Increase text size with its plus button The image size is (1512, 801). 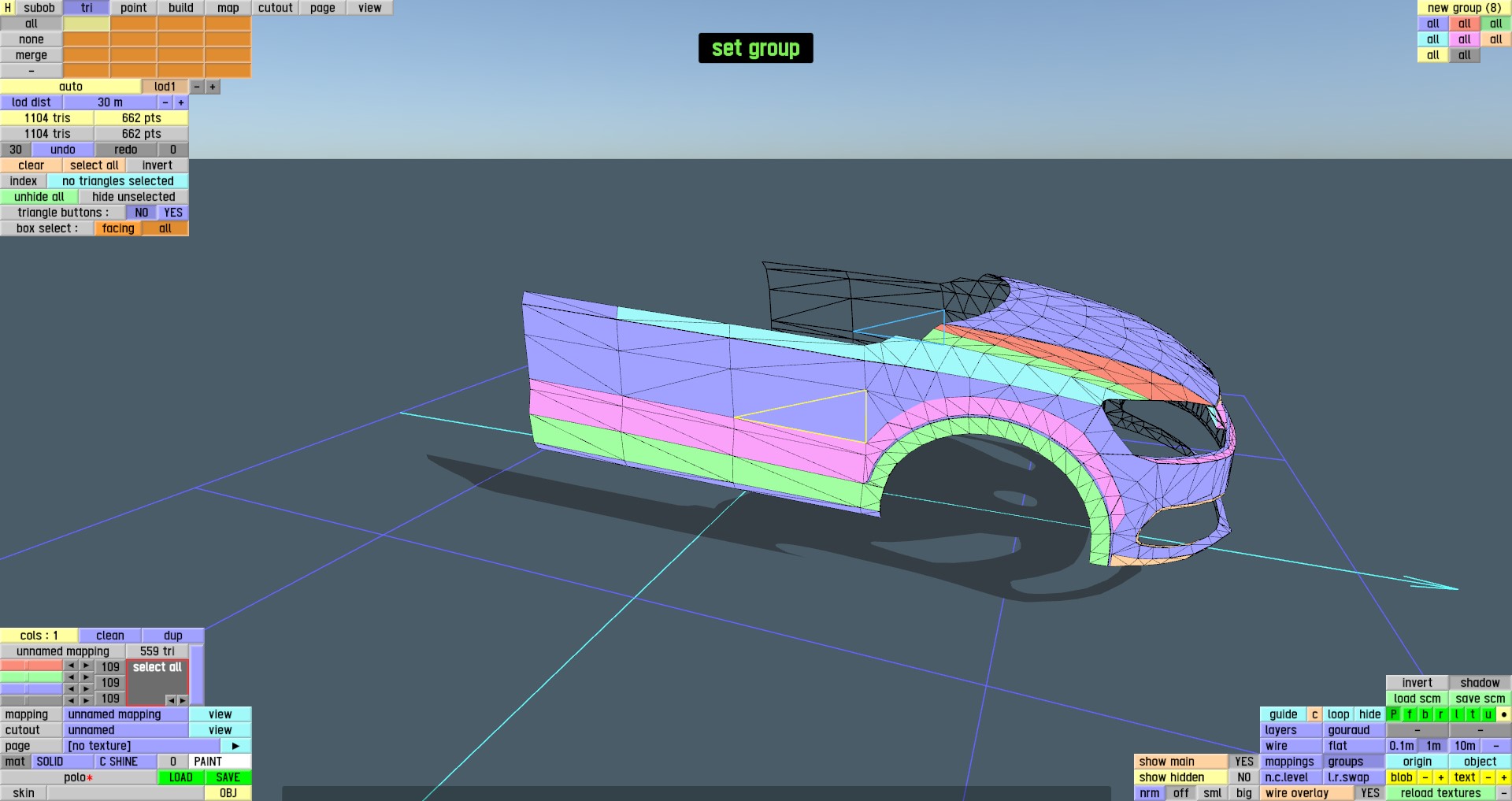pyautogui.click(x=1504, y=777)
